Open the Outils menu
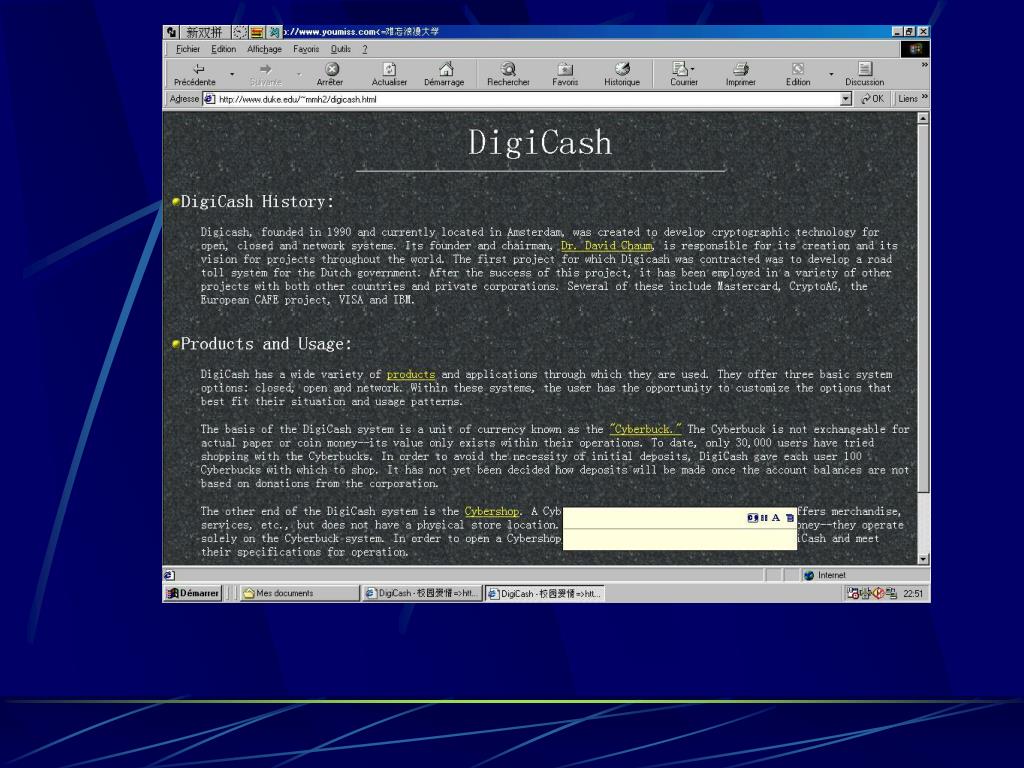This screenshot has height=768, width=1024. point(341,49)
